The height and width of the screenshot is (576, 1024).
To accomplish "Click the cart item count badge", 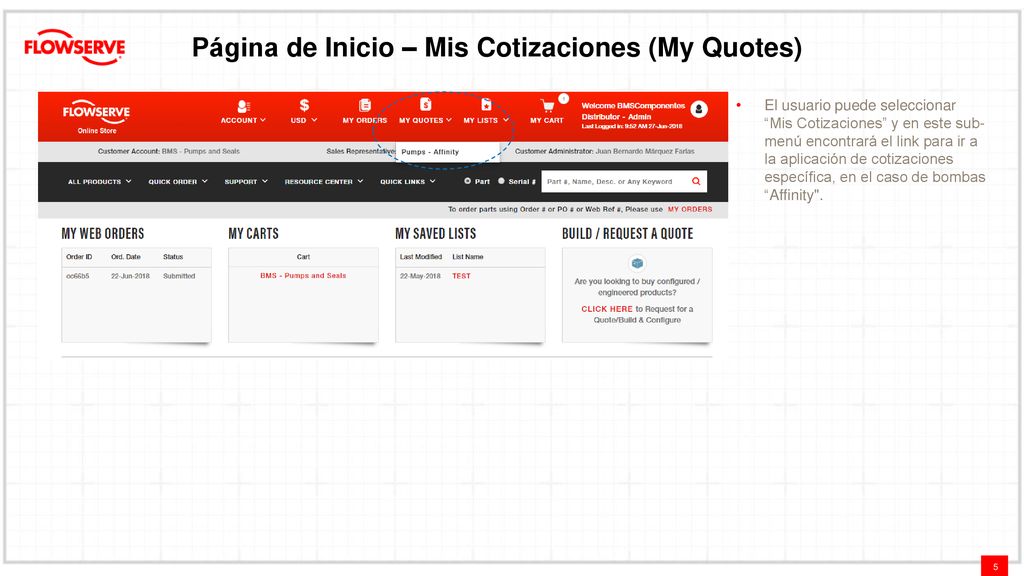I will 563,99.
